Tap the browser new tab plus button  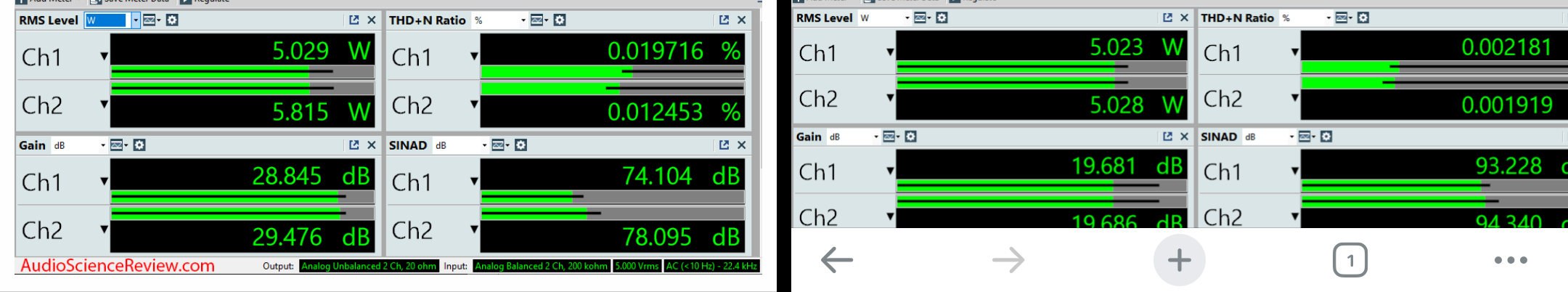(x=1179, y=260)
